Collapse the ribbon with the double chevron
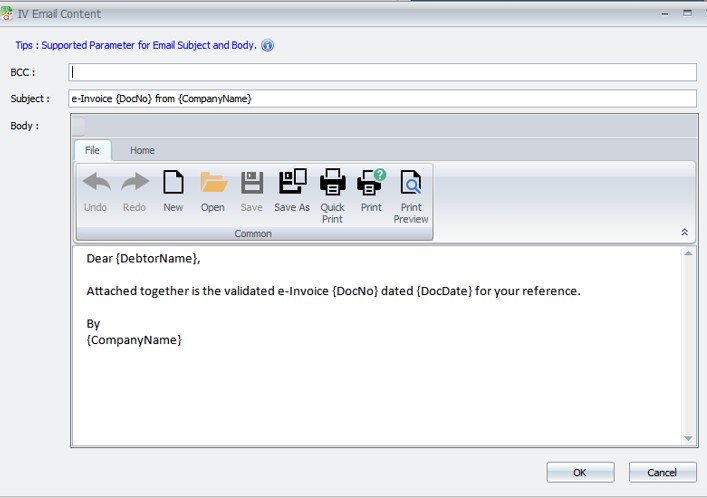The width and height of the screenshot is (707, 498). (685, 232)
